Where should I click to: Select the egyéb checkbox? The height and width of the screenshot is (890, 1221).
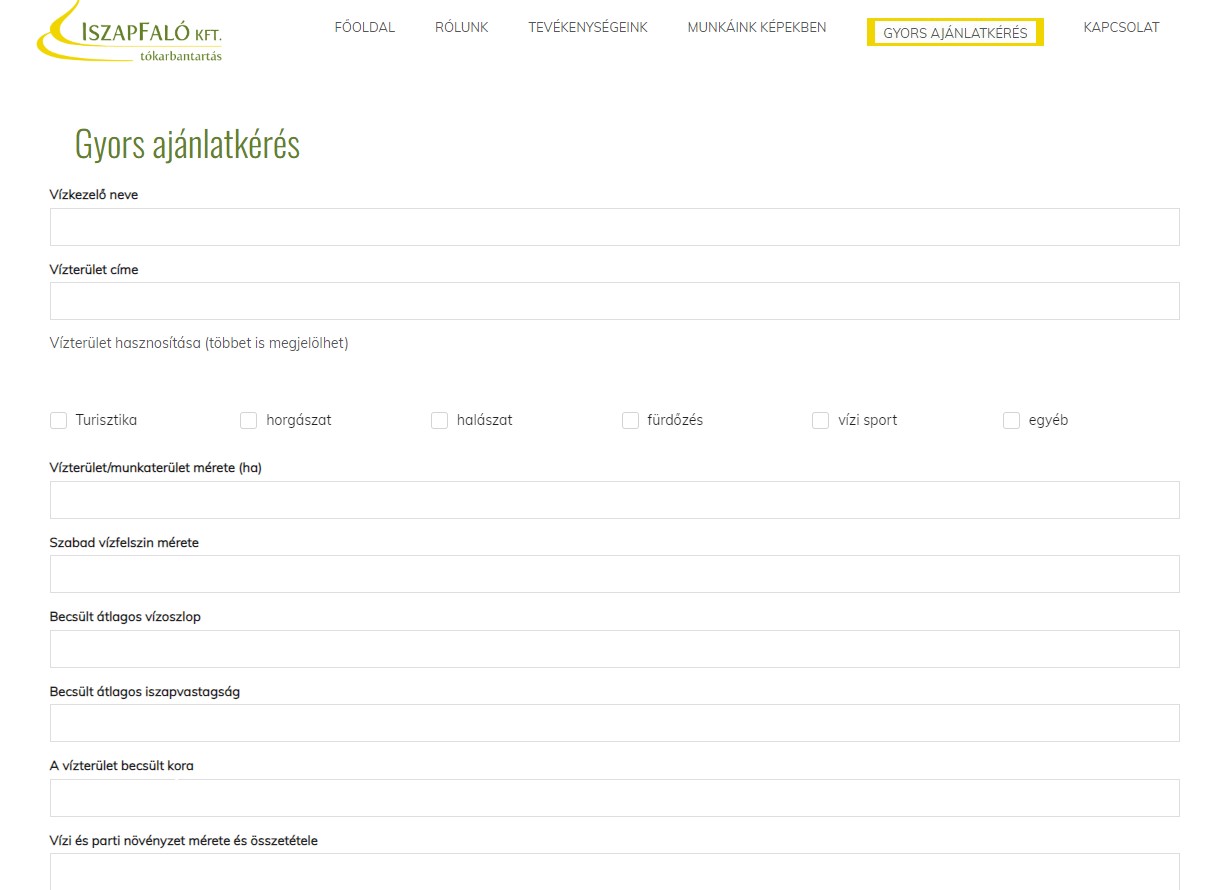click(x=1012, y=421)
